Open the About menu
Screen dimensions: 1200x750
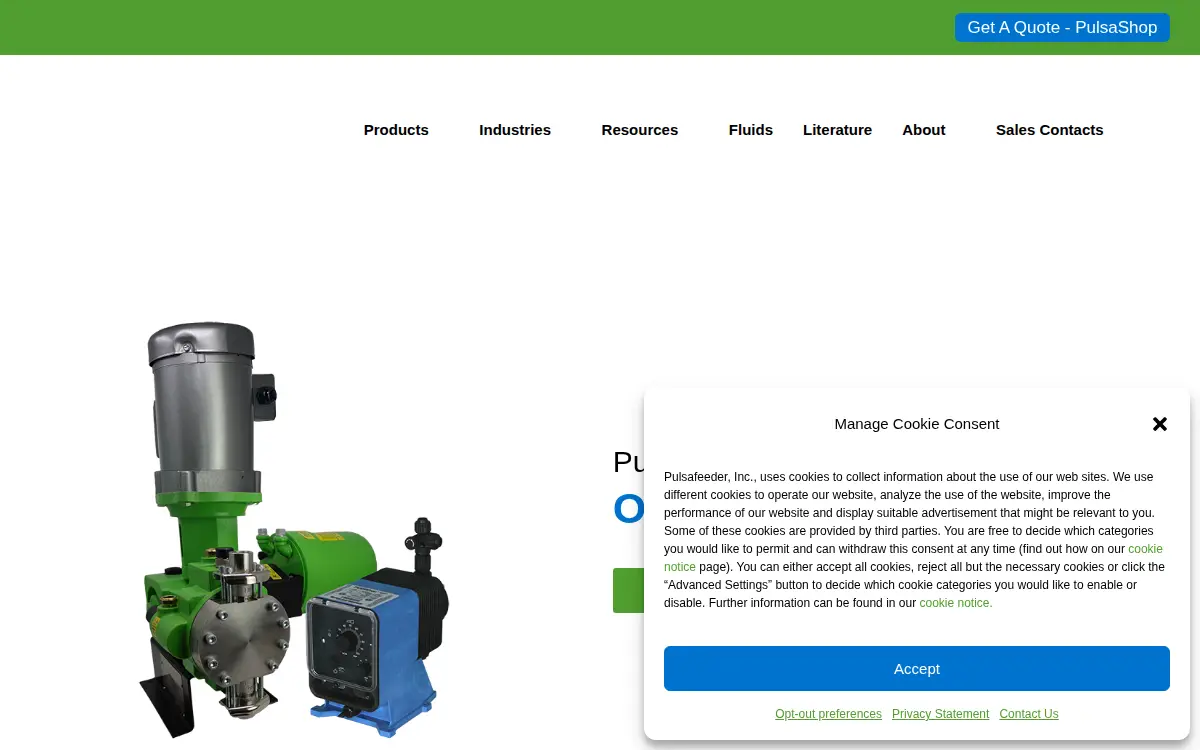(x=924, y=130)
